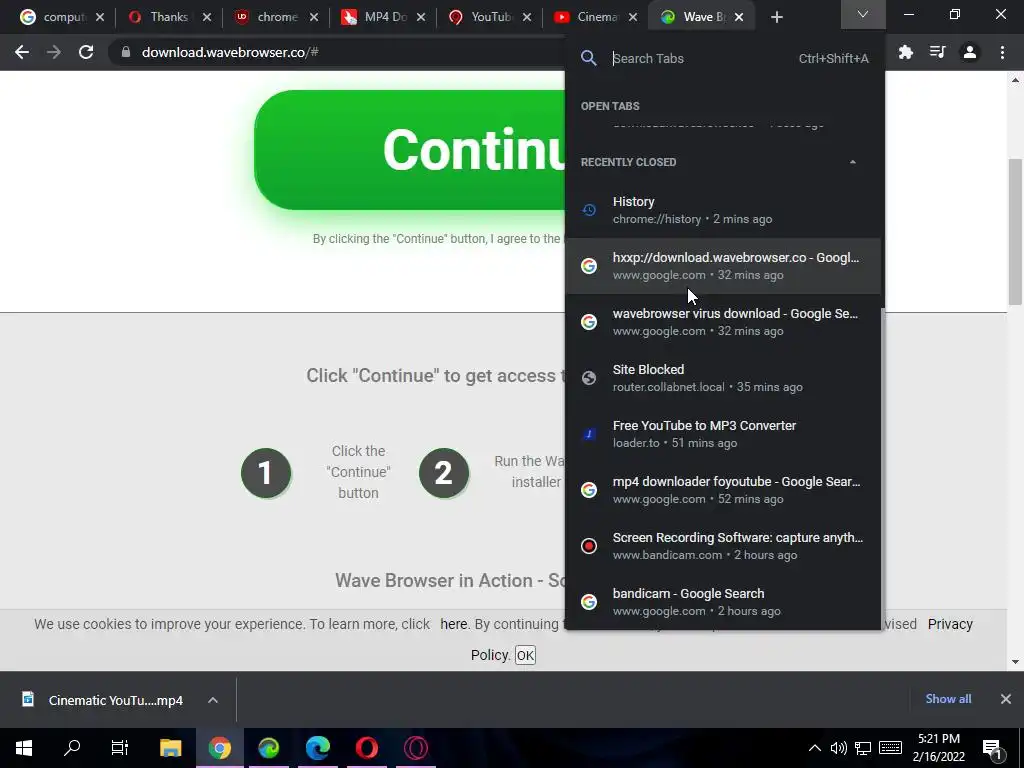This screenshot has height=768, width=1024.
Task: Focus the Search Tabs input field
Action: pyautogui.click(x=701, y=58)
